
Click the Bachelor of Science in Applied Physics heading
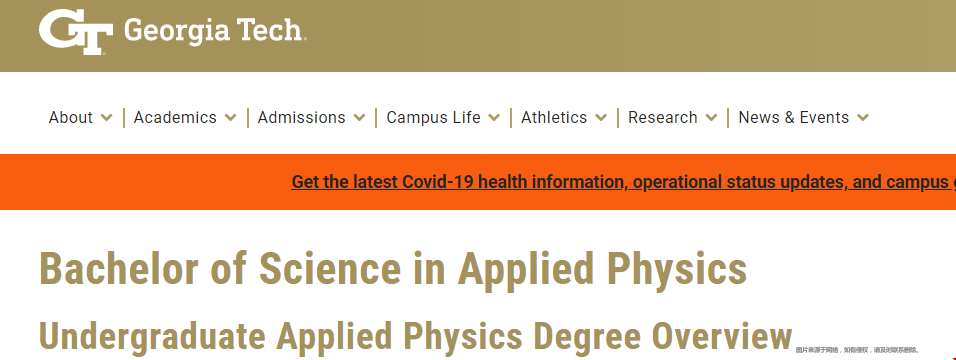coord(393,268)
